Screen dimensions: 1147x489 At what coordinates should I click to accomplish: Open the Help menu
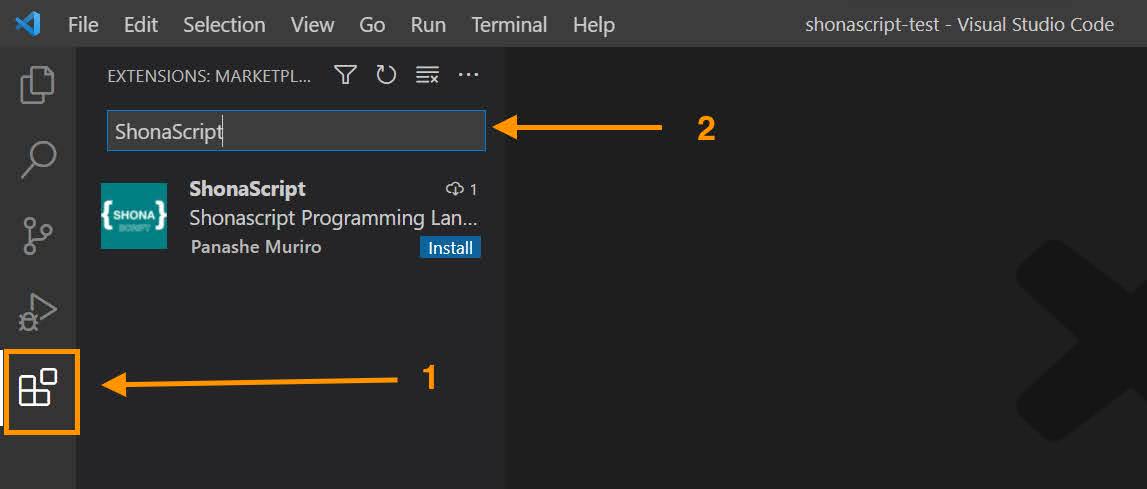pyautogui.click(x=593, y=25)
